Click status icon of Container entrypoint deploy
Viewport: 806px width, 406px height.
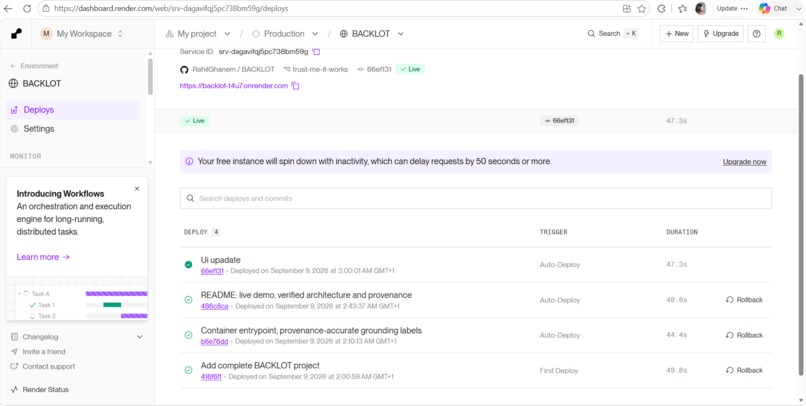coord(189,335)
